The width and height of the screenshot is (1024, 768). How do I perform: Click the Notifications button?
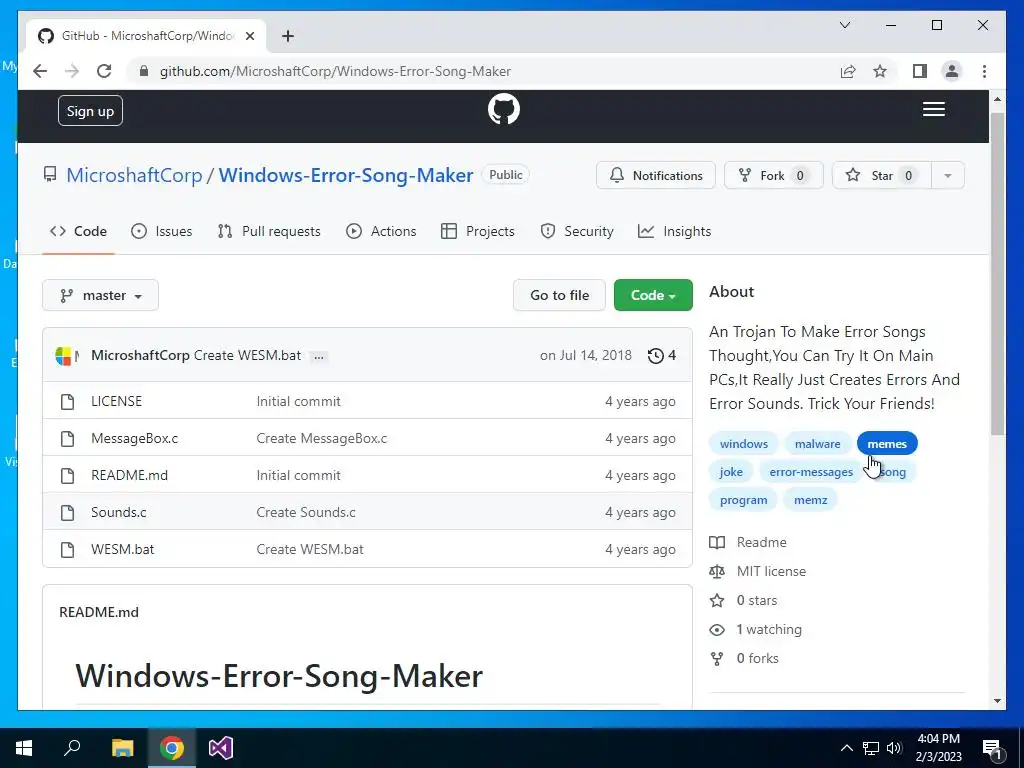pyautogui.click(x=656, y=175)
